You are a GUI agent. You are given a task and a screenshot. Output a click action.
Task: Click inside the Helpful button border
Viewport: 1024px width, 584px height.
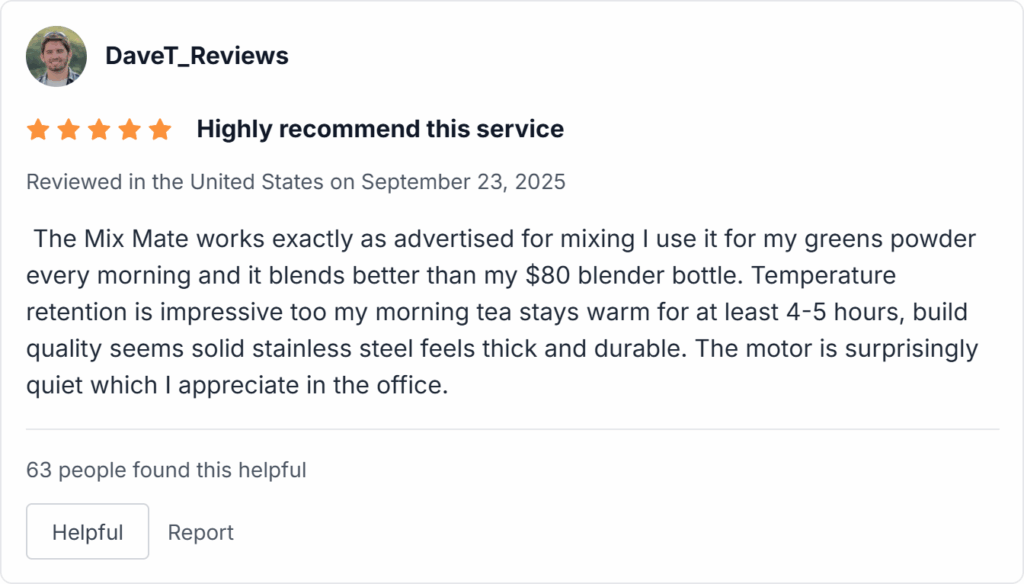point(87,531)
